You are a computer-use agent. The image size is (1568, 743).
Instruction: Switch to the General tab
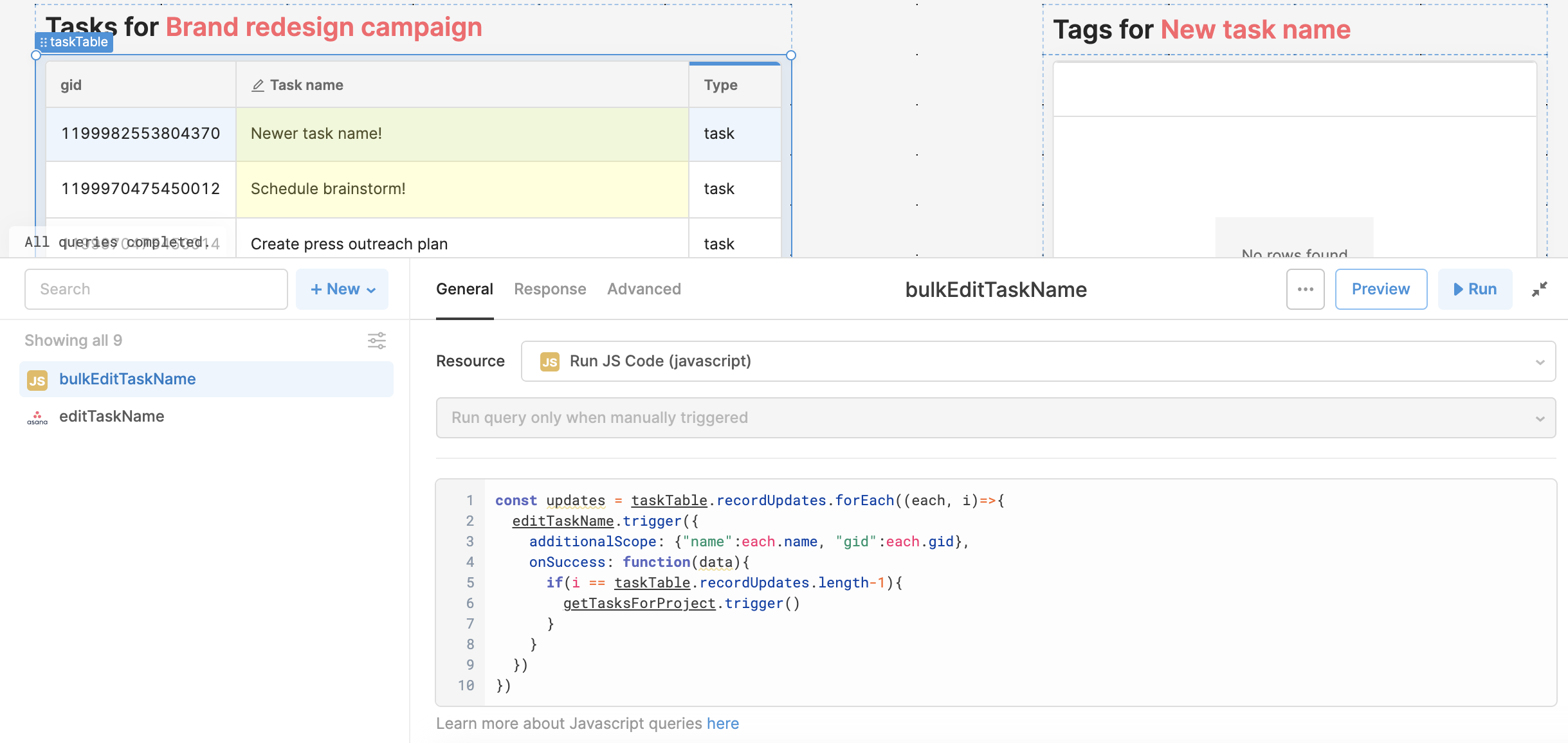pyautogui.click(x=464, y=289)
